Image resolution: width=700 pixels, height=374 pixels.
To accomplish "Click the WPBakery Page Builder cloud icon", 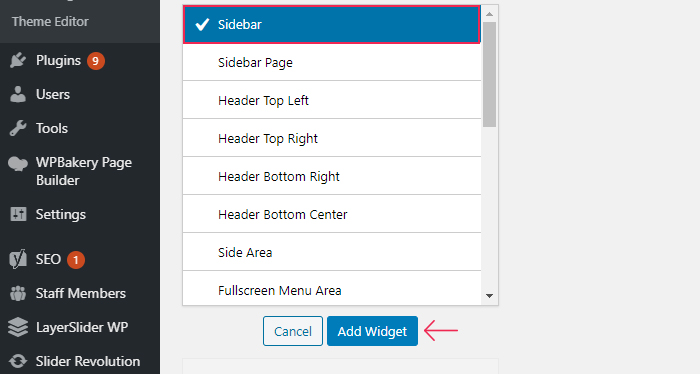I will [x=18, y=163].
